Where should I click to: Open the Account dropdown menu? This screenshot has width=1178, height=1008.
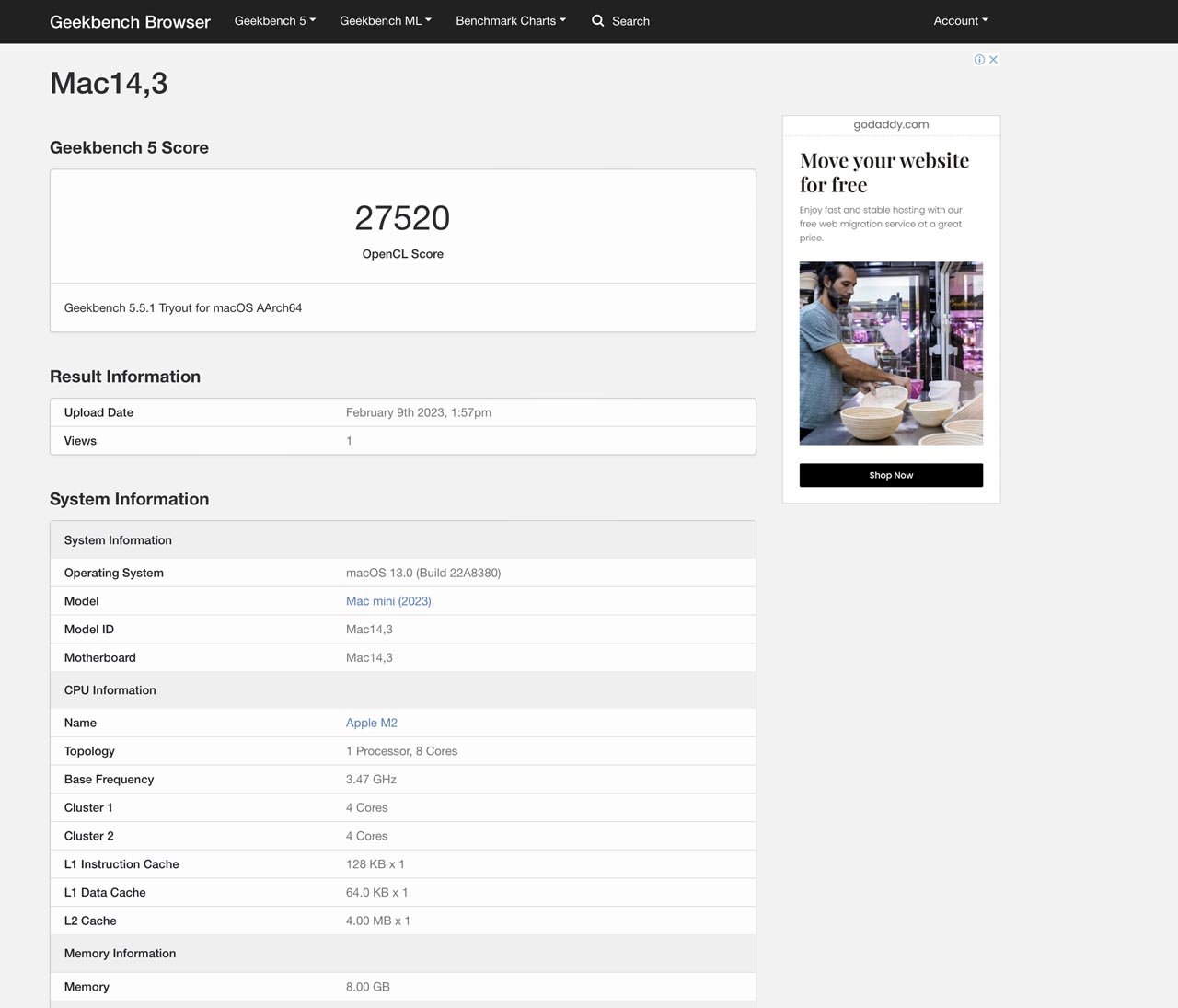[x=961, y=20]
